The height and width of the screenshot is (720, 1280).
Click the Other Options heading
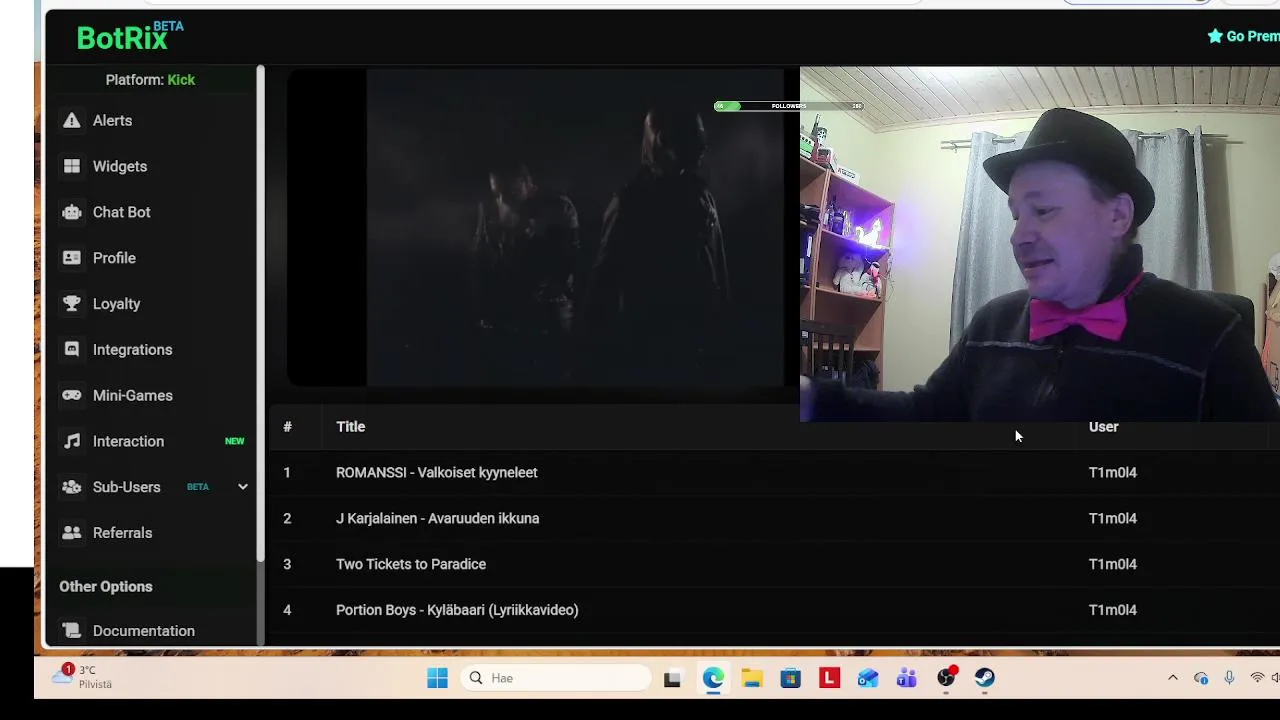pyautogui.click(x=106, y=587)
